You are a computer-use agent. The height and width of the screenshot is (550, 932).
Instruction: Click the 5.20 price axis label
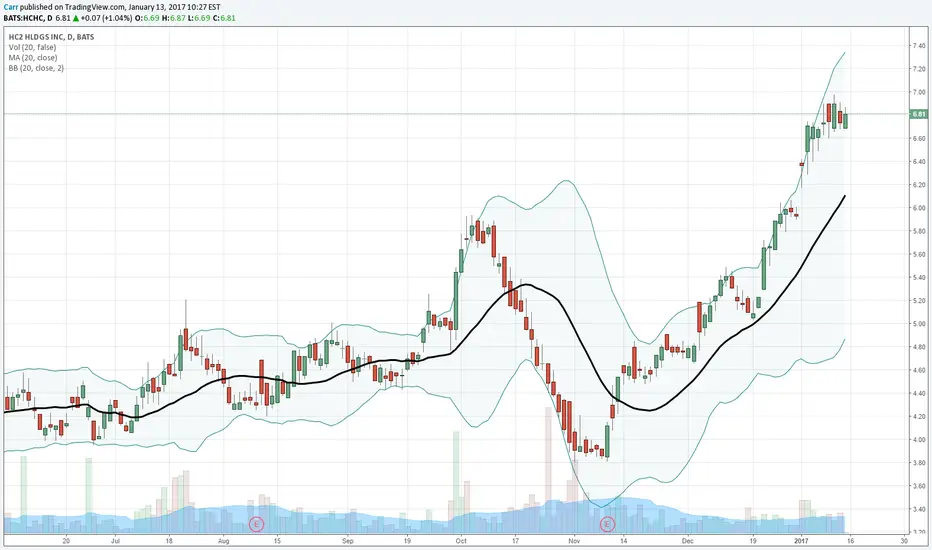(918, 301)
